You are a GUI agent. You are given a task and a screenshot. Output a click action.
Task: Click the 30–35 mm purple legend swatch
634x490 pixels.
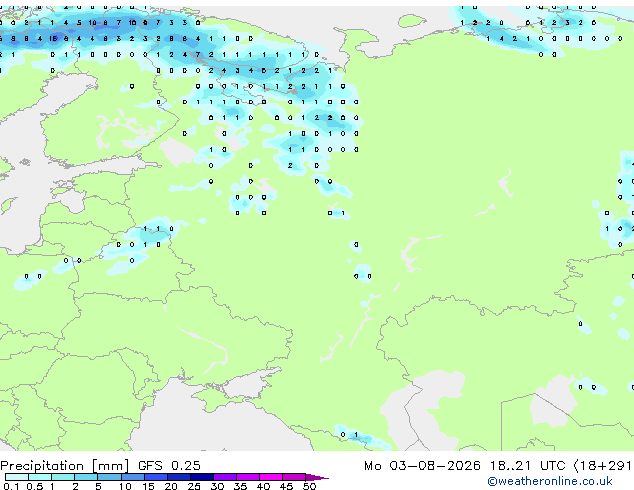224,477
